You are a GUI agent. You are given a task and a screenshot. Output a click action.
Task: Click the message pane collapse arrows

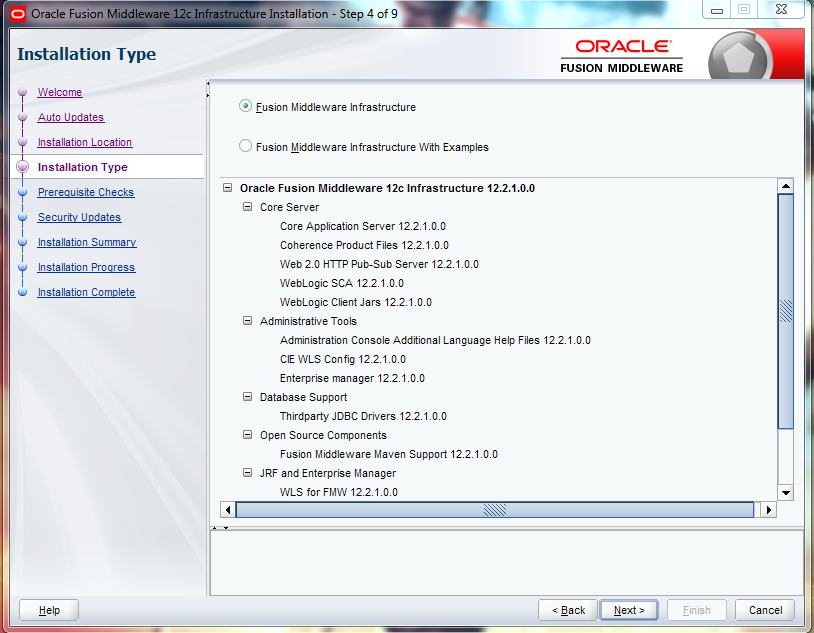pyautogui.click(x=220, y=528)
